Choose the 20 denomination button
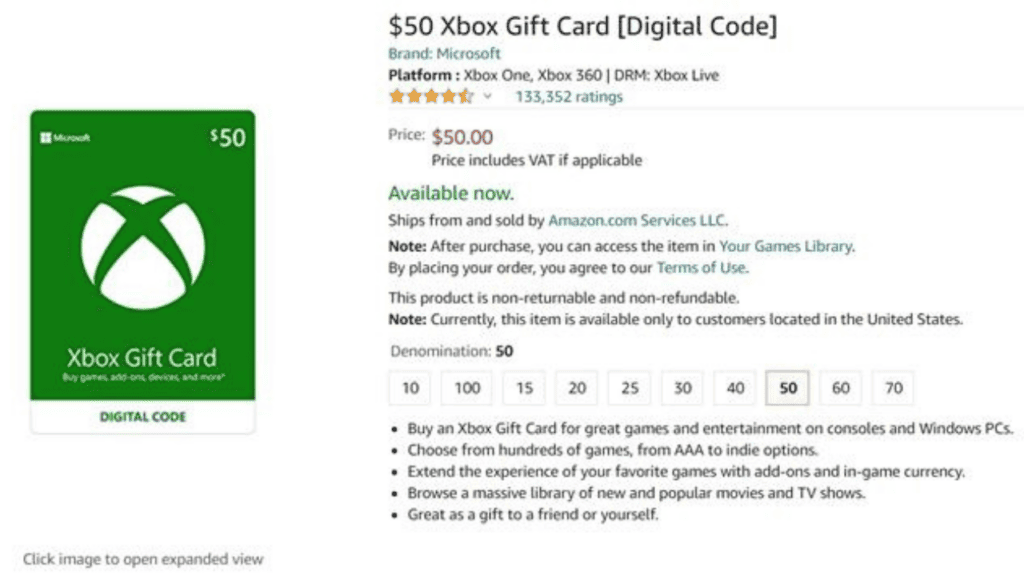 point(577,388)
